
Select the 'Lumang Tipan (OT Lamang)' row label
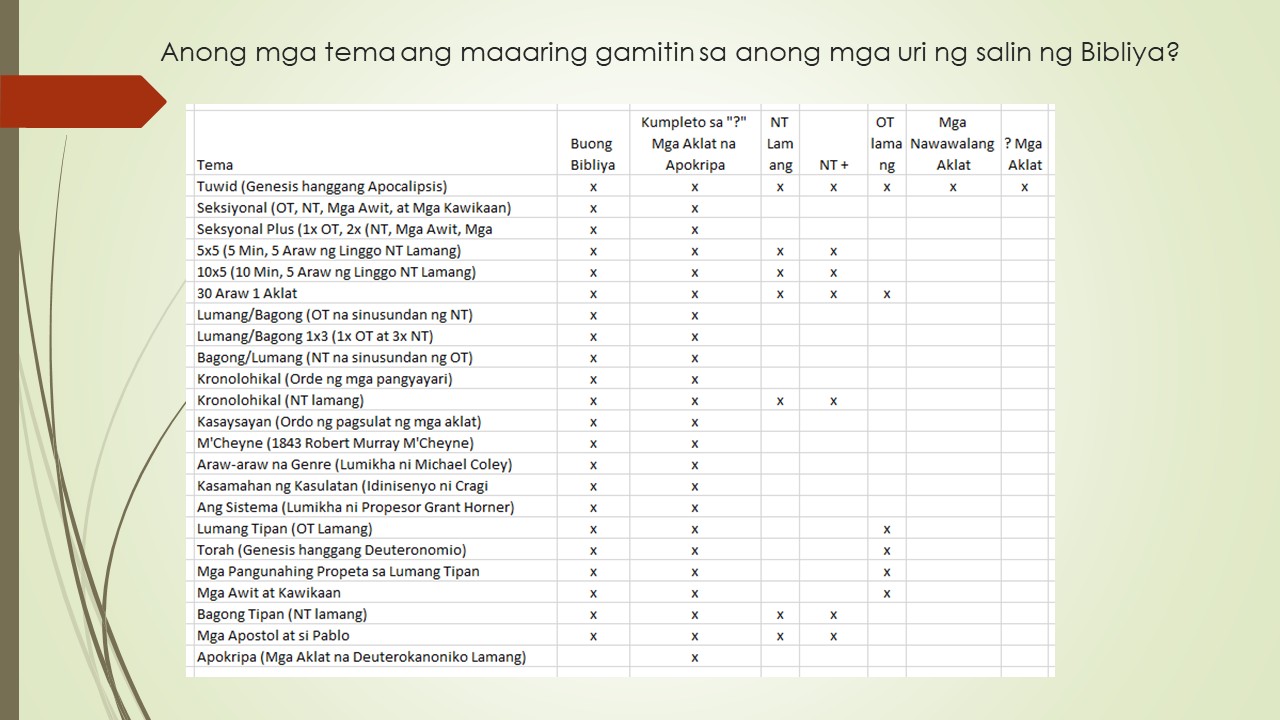284,529
